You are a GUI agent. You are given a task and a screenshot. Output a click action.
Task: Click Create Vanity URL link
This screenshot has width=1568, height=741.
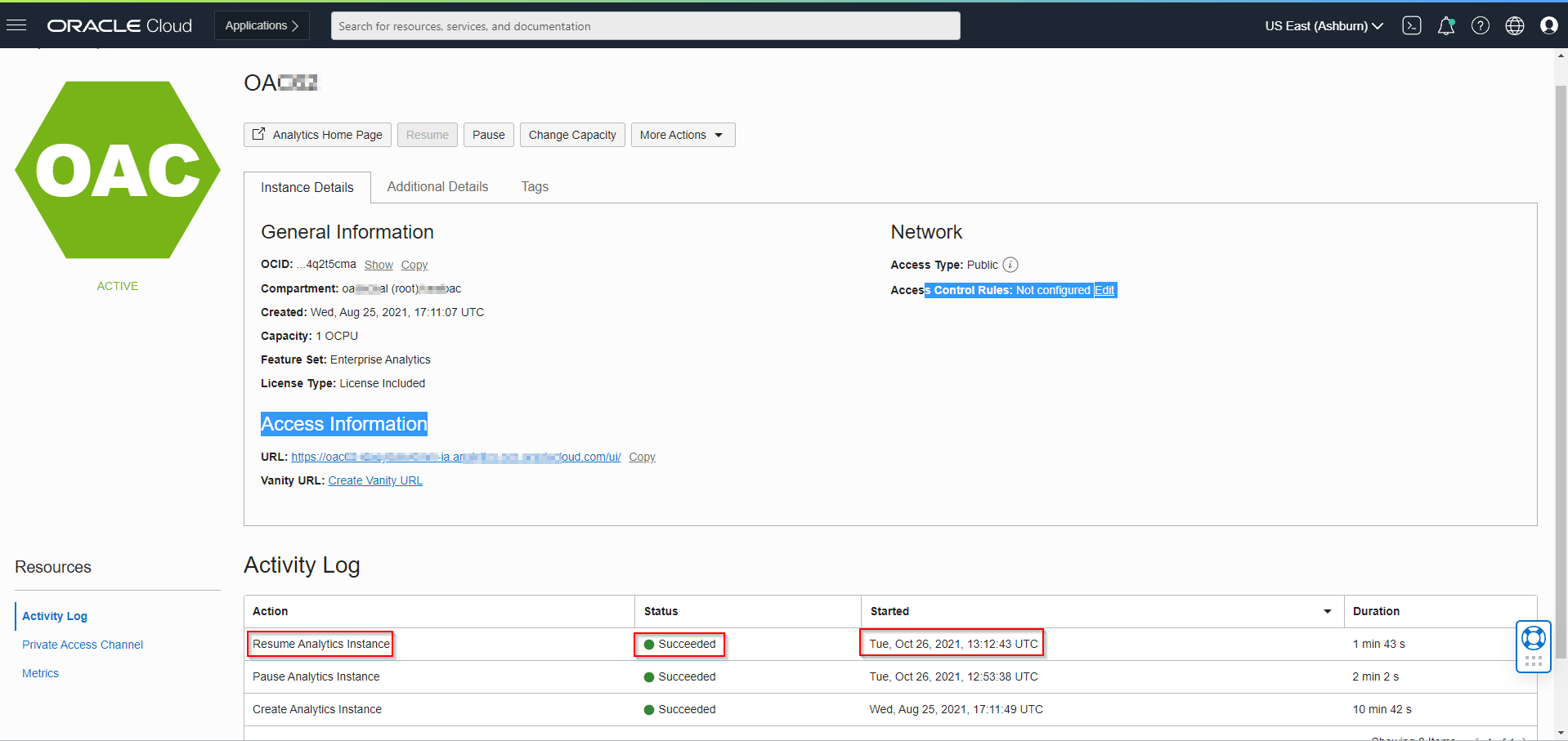[x=375, y=480]
